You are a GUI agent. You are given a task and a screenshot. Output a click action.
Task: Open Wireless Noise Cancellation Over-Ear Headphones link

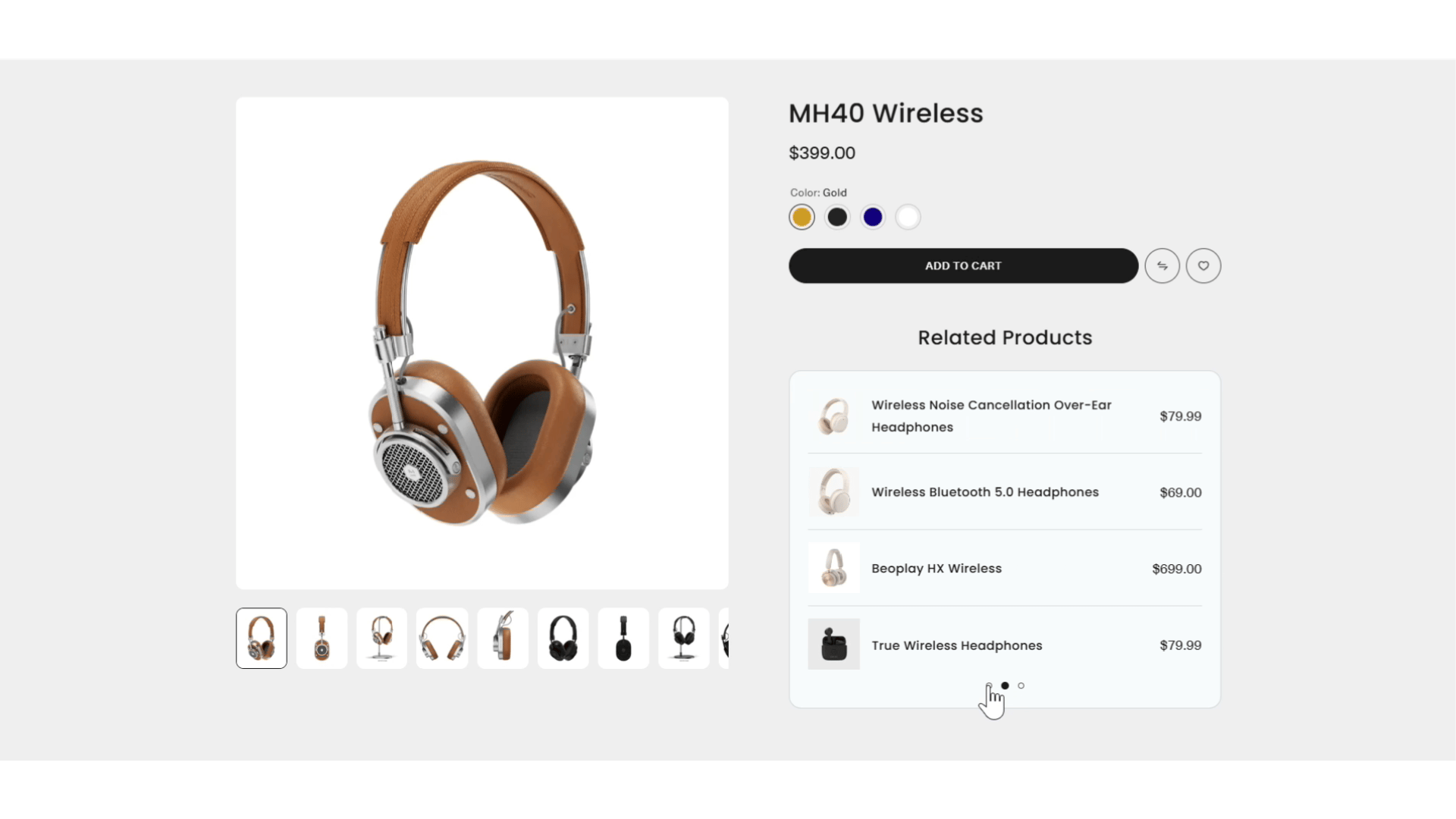pyautogui.click(x=991, y=416)
